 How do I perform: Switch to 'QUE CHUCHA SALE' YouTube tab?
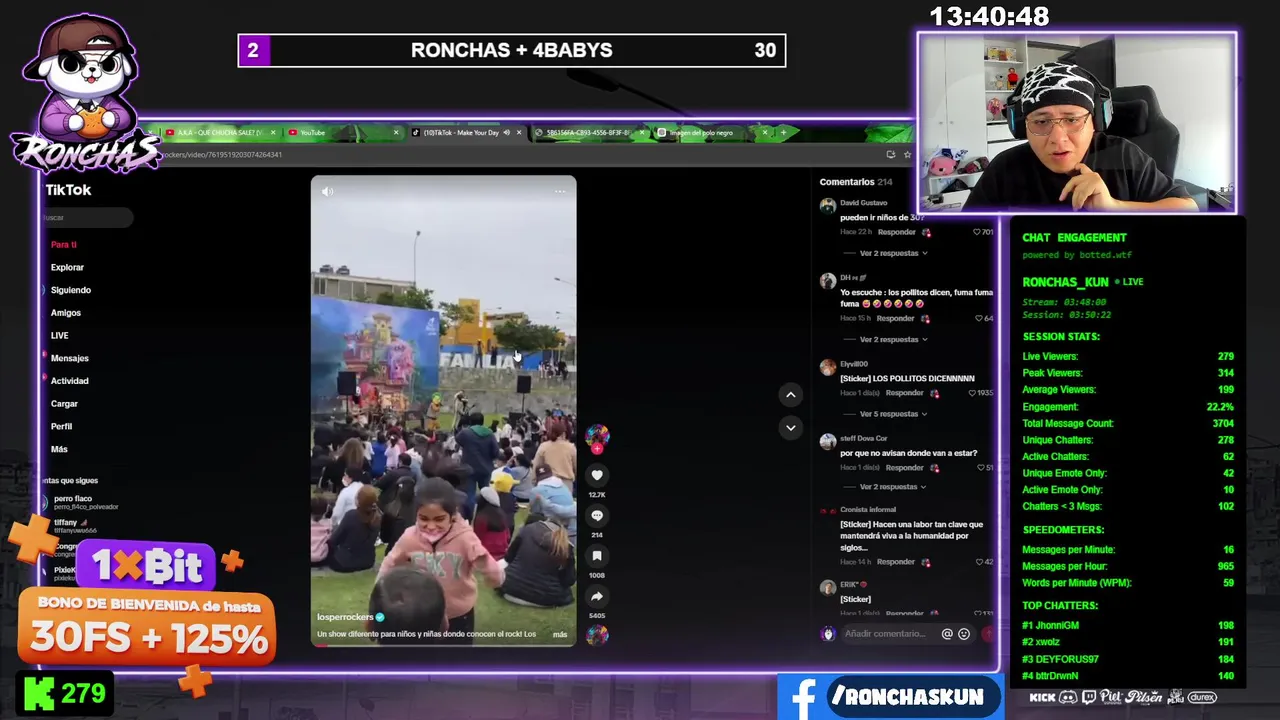tap(218, 133)
